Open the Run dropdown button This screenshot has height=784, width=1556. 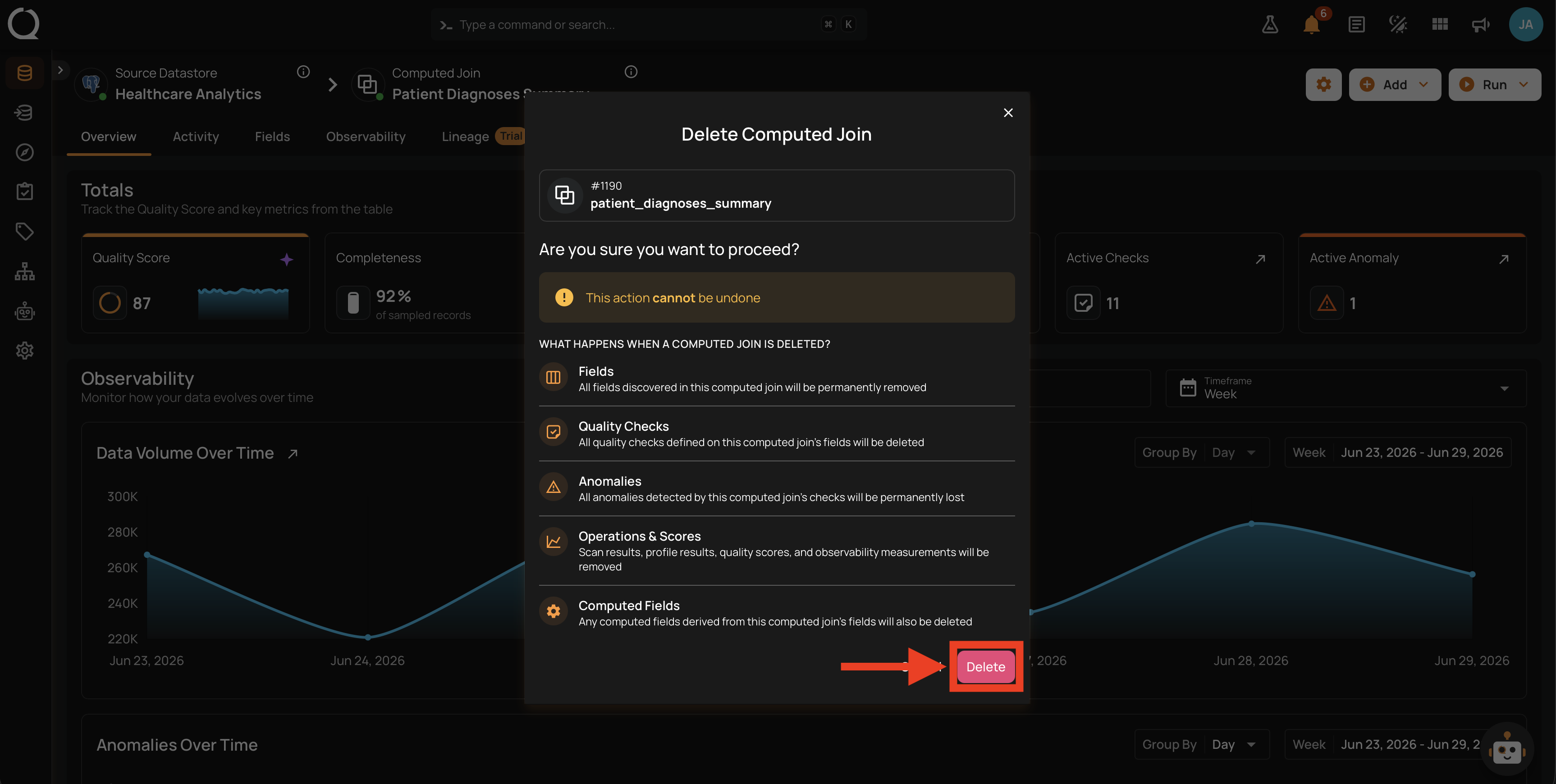[1494, 85]
